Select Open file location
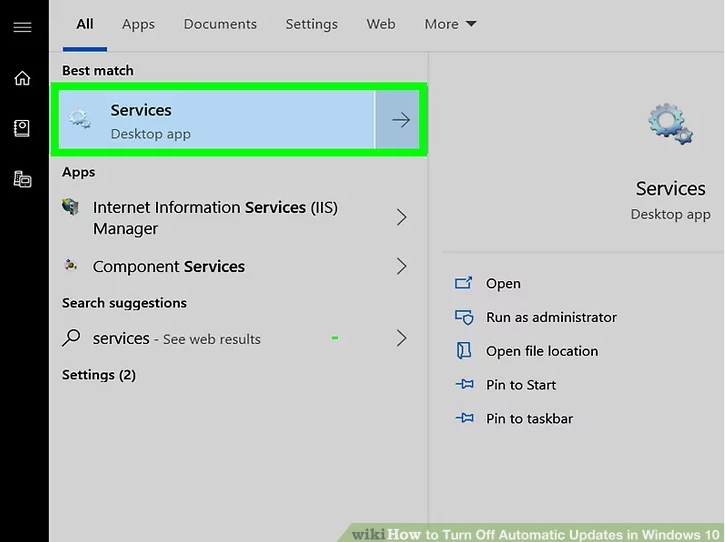 click(x=541, y=351)
